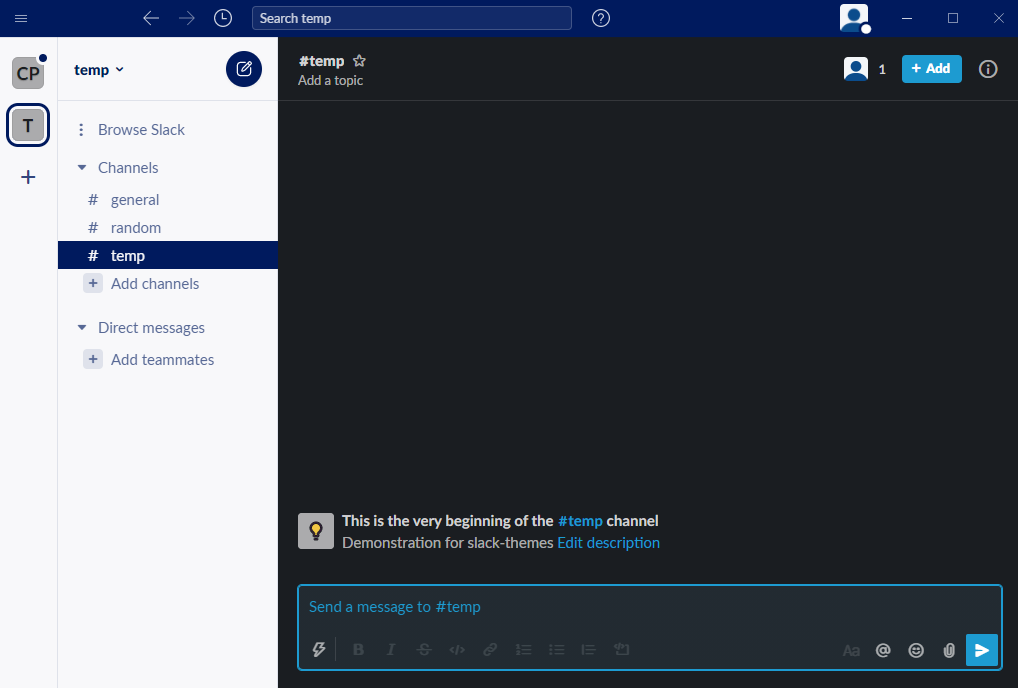Click Edit description link
Screen dimensions: 1018x688
pyautogui.click(x=608, y=543)
